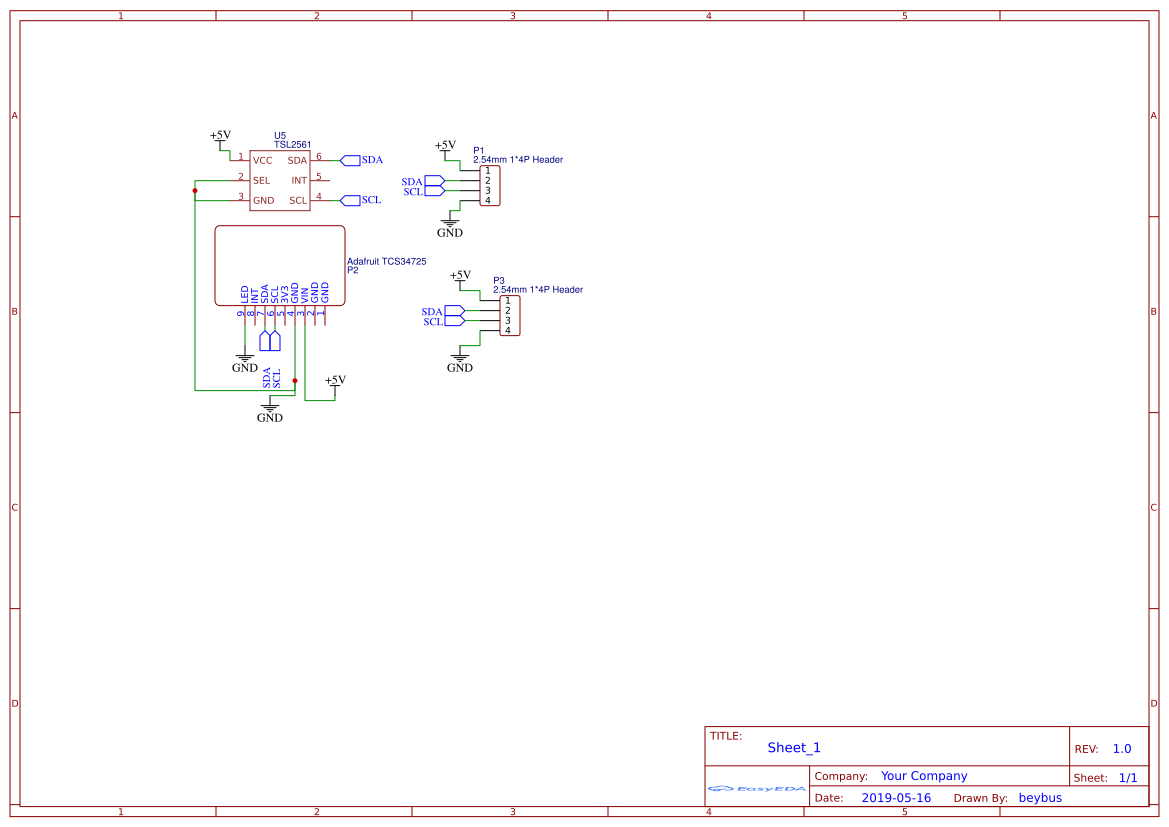Click the "Sheet_1" title text
Screen dimensions: 1169x827
(794, 748)
